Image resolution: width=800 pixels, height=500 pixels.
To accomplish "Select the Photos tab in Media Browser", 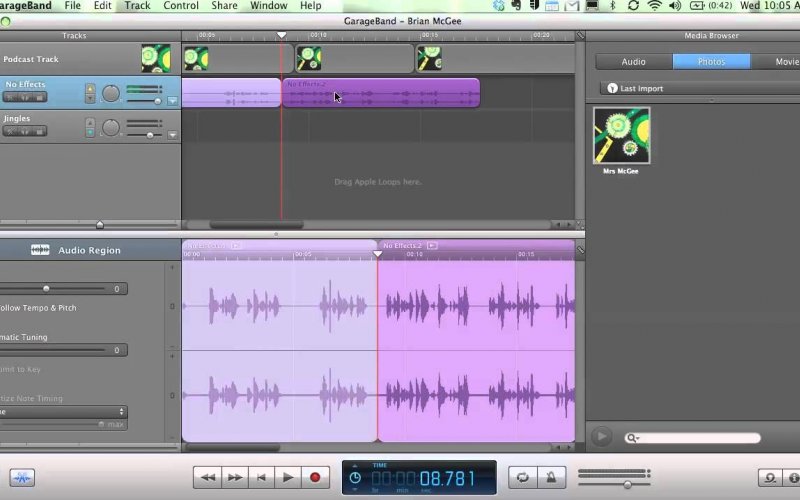I will pos(711,62).
